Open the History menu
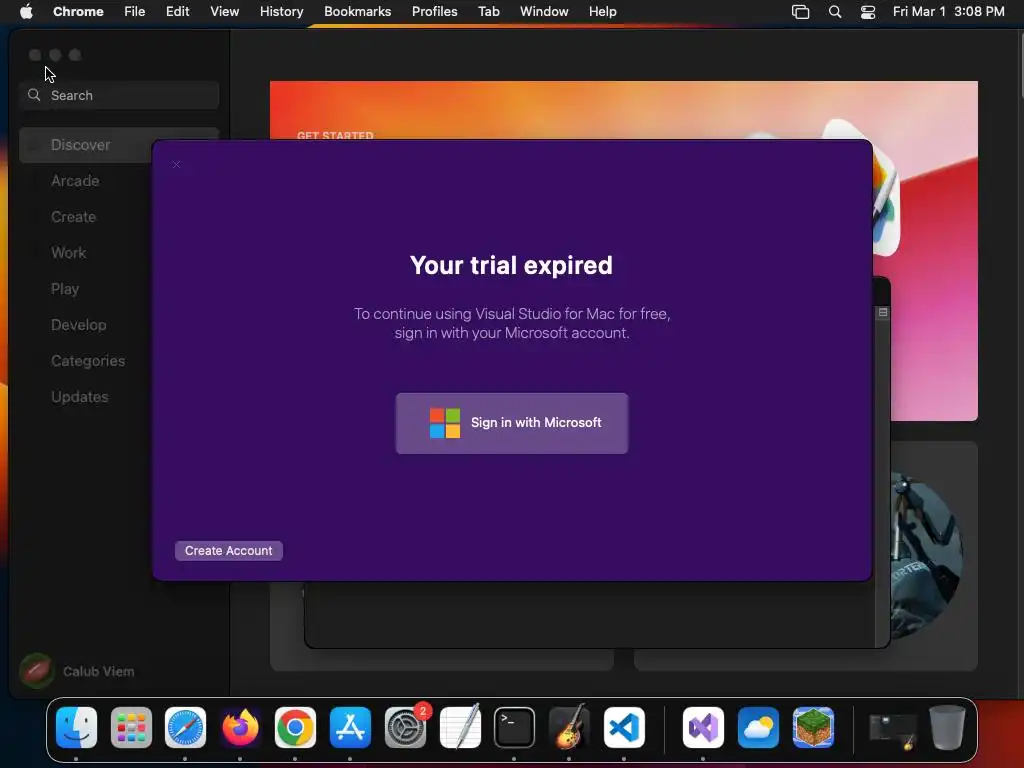Image resolution: width=1024 pixels, height=768 pixels. tap(281, 12)
